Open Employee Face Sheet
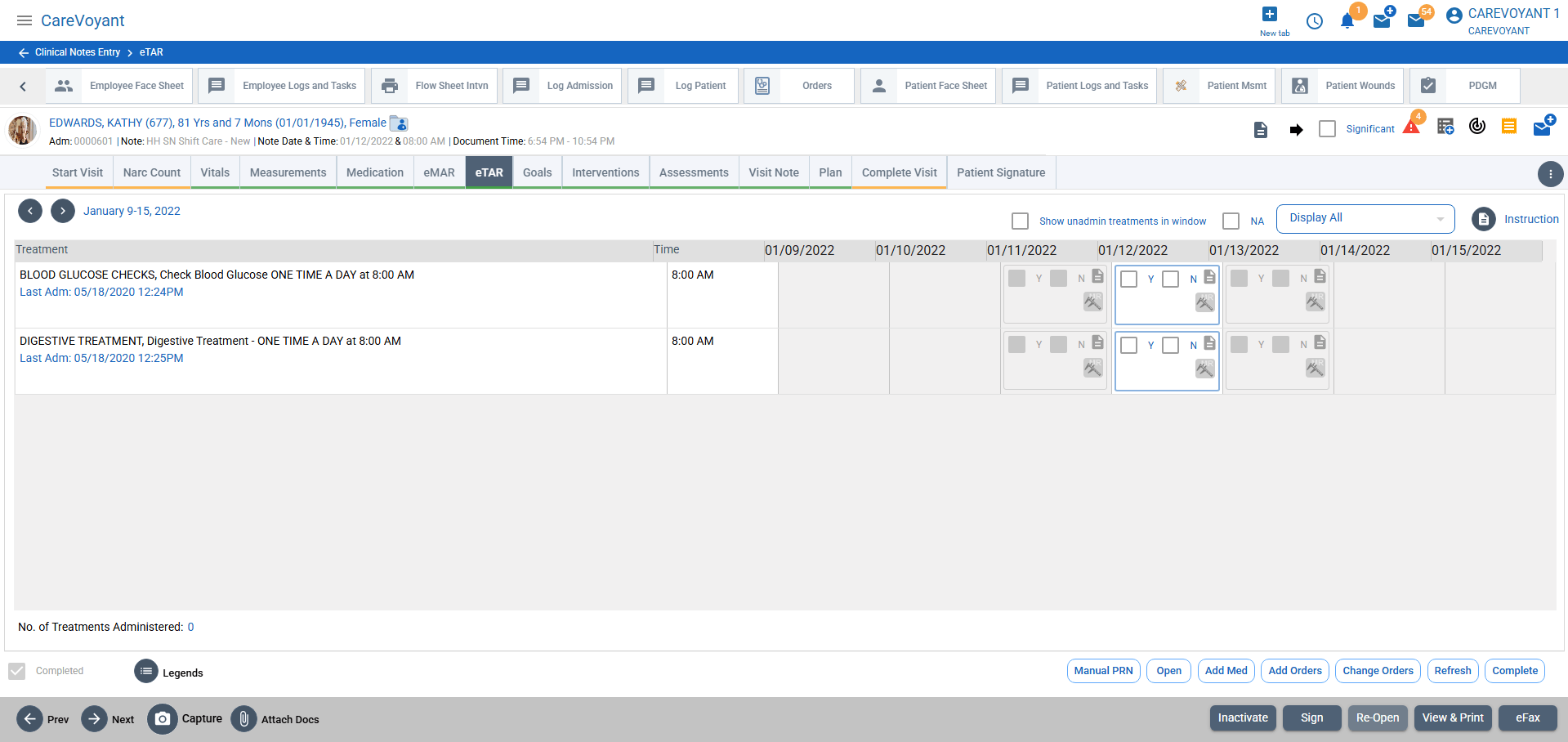Screen dimensions: 1568x742 click(x=120, y=86)
